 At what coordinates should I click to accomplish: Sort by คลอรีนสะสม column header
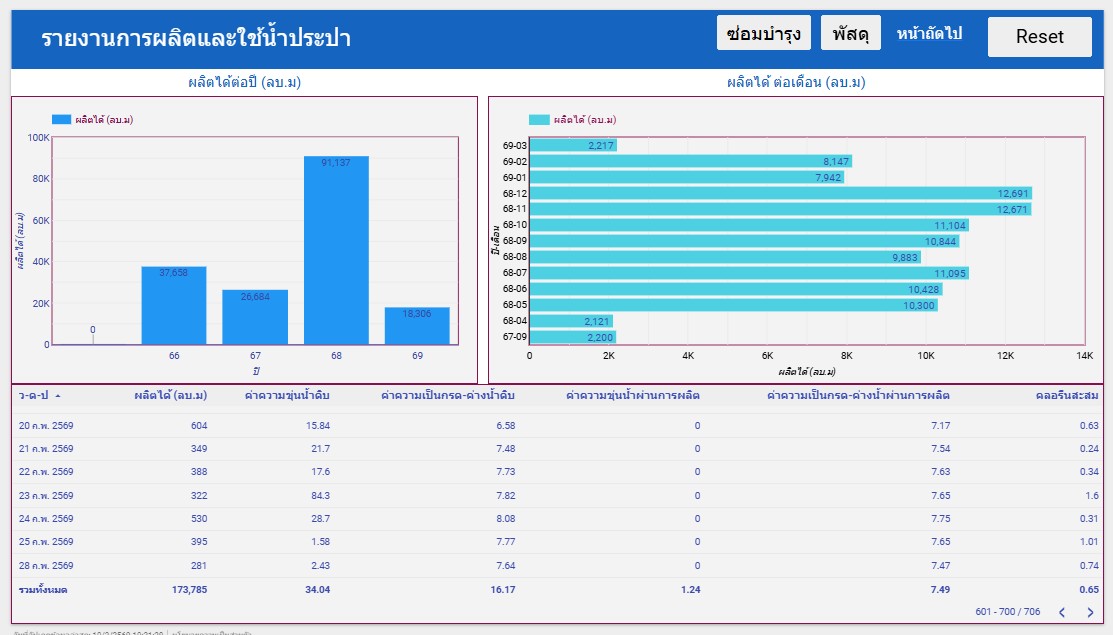(1067, 395)
